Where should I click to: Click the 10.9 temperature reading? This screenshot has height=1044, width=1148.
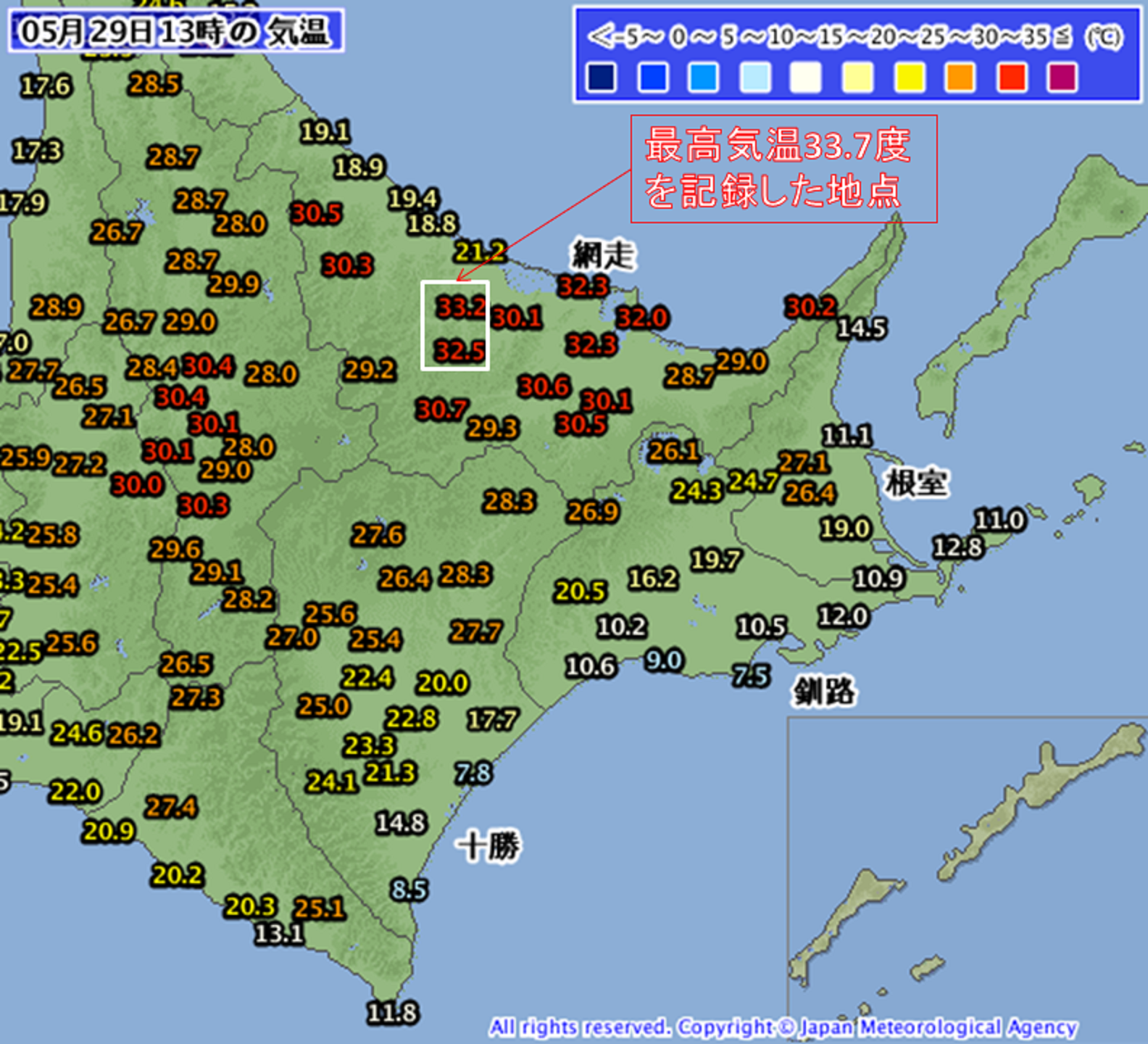pos(879,578)
